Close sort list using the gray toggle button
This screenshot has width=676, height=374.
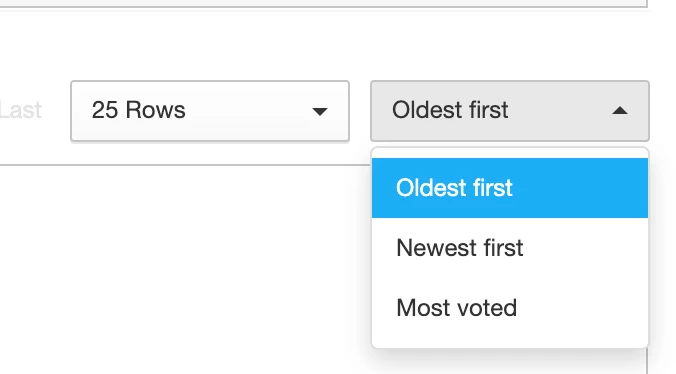510,111
